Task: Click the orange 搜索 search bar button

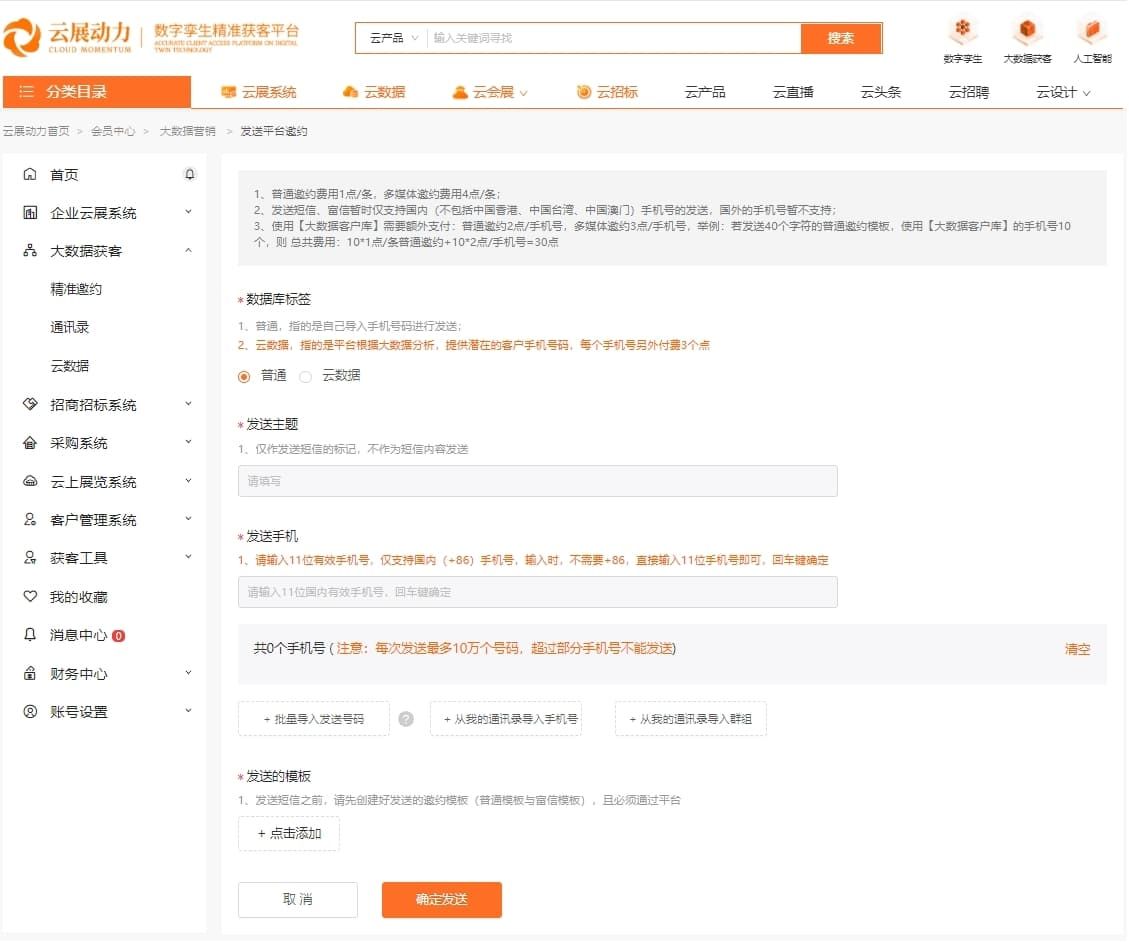Action: (841, 37)
